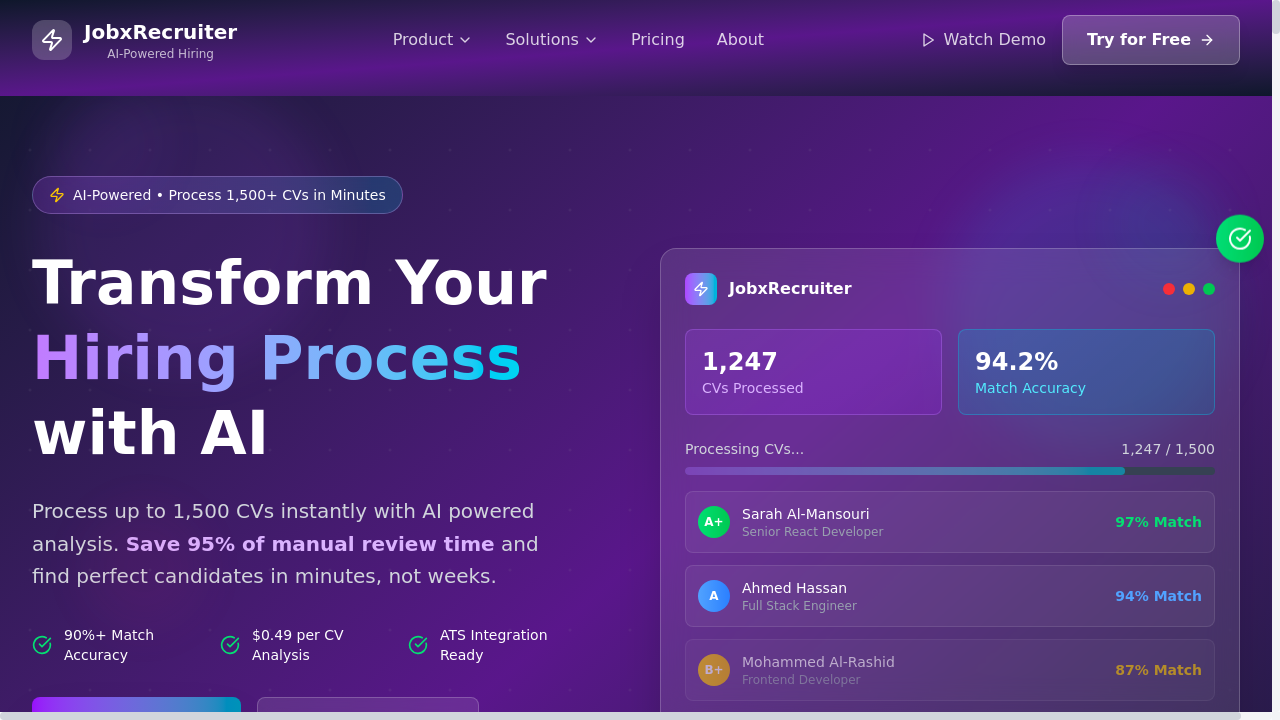The width and height of the screenshot is (1280, 720).
Task: Click the lightning icon in dashboard card header
Action: 701,289
